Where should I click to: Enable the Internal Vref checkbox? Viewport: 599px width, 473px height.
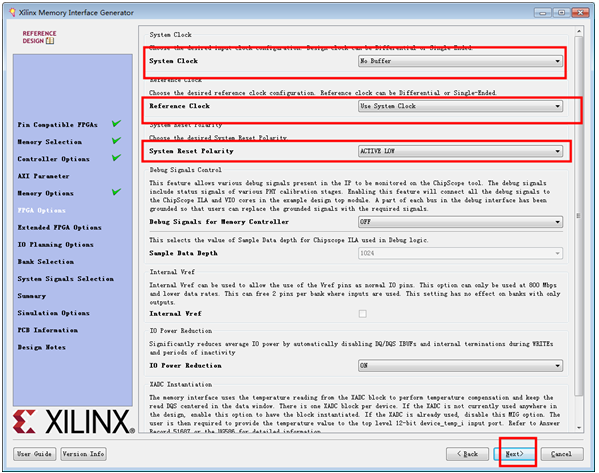click(363, 314)
